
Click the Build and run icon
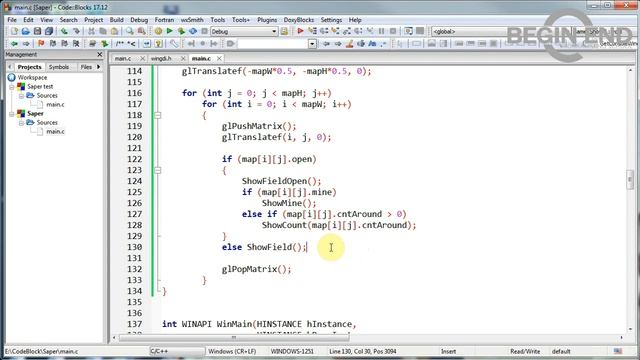tap(181, 31)
